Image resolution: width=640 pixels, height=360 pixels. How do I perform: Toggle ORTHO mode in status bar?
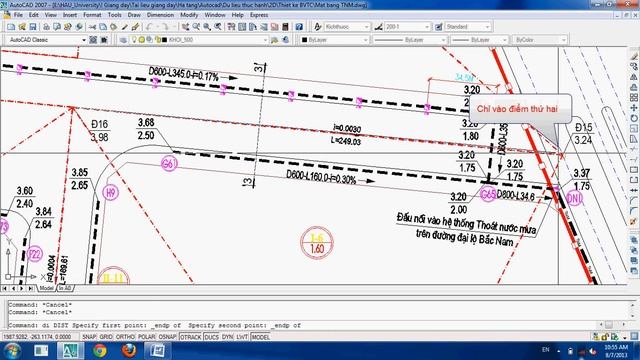click(125, 337)
